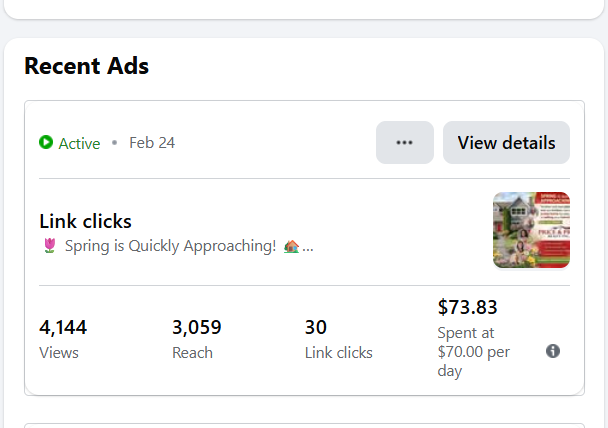Click the Recent Ads heading
Image resolution: width=608 pixels, height=428 pixels.
[86, 67]
